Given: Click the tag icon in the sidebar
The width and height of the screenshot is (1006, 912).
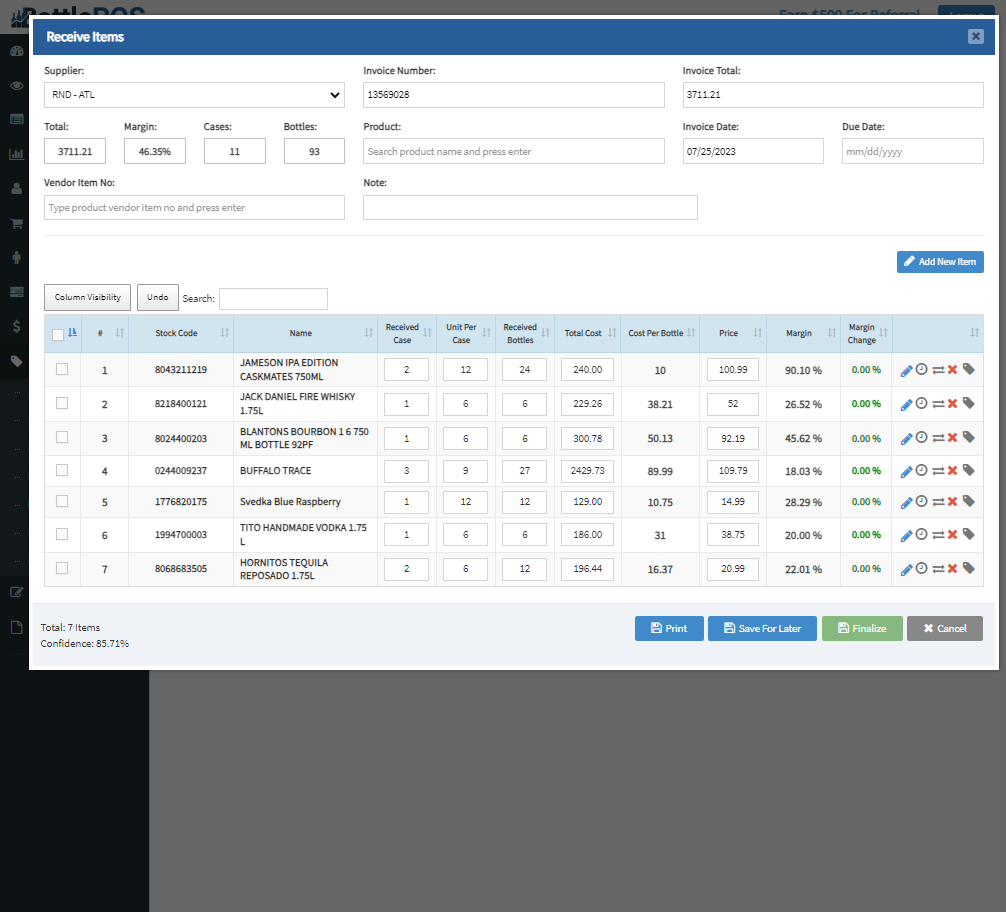Looking at the screenshot, I should (x=16, y=359).
